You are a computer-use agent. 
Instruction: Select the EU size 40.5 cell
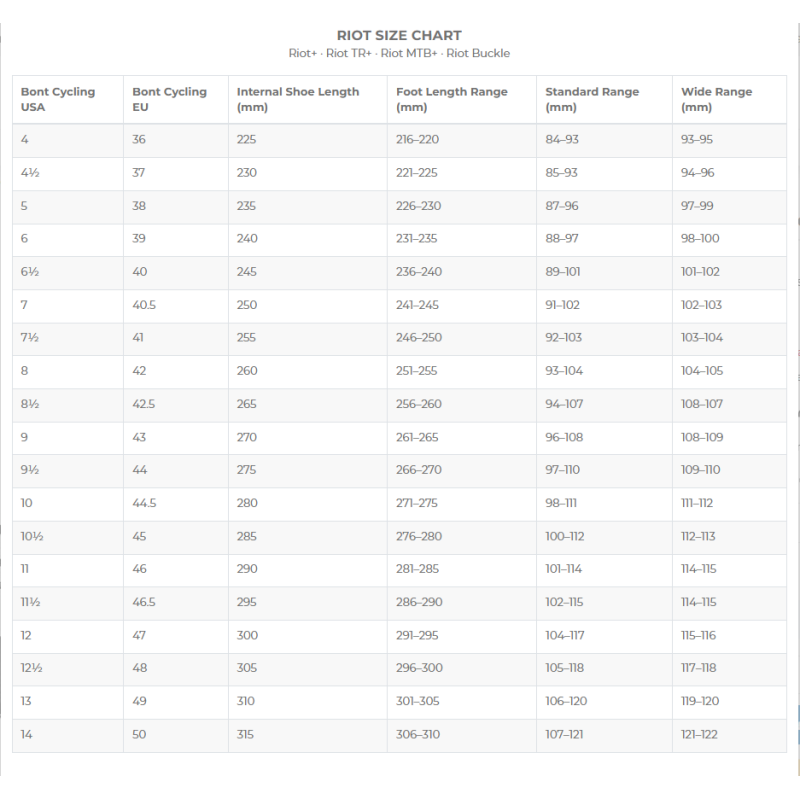tap(144, 305)
